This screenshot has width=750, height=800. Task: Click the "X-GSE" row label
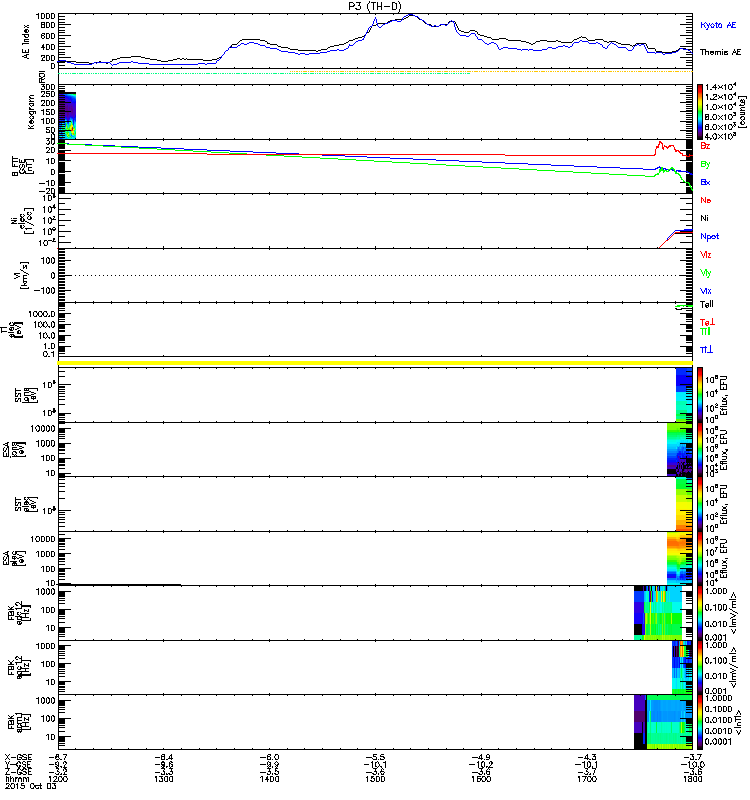click(18, 757)
